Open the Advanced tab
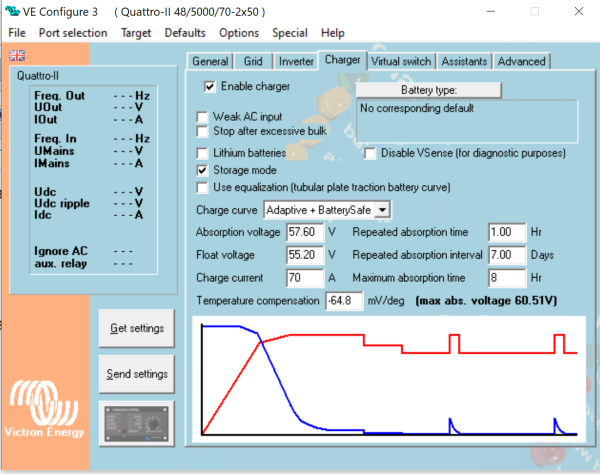Viewport: 600px width, 474px height. [x=522, y=61]
